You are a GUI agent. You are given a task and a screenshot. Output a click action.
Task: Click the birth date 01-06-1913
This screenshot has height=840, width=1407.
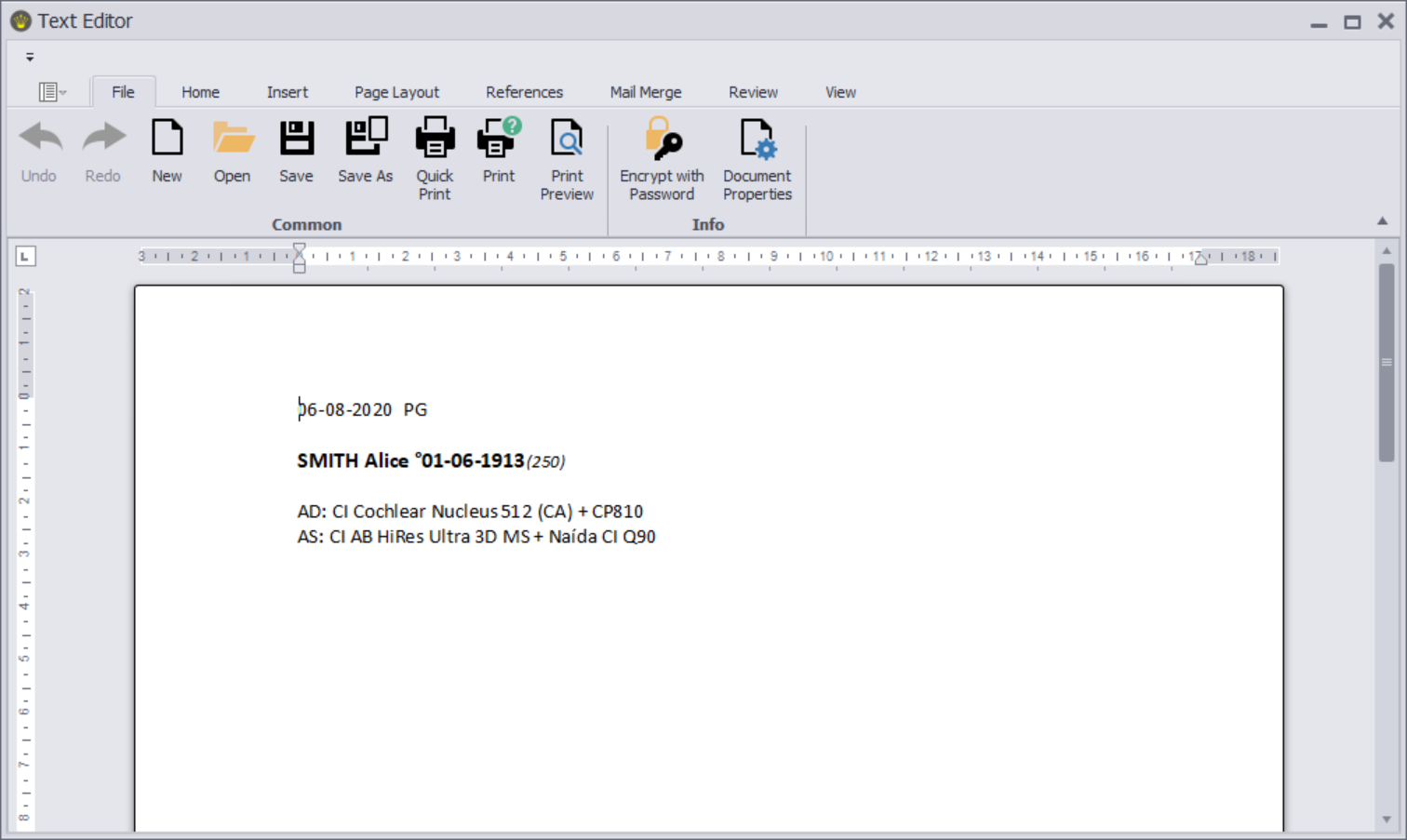pos(473,460)
